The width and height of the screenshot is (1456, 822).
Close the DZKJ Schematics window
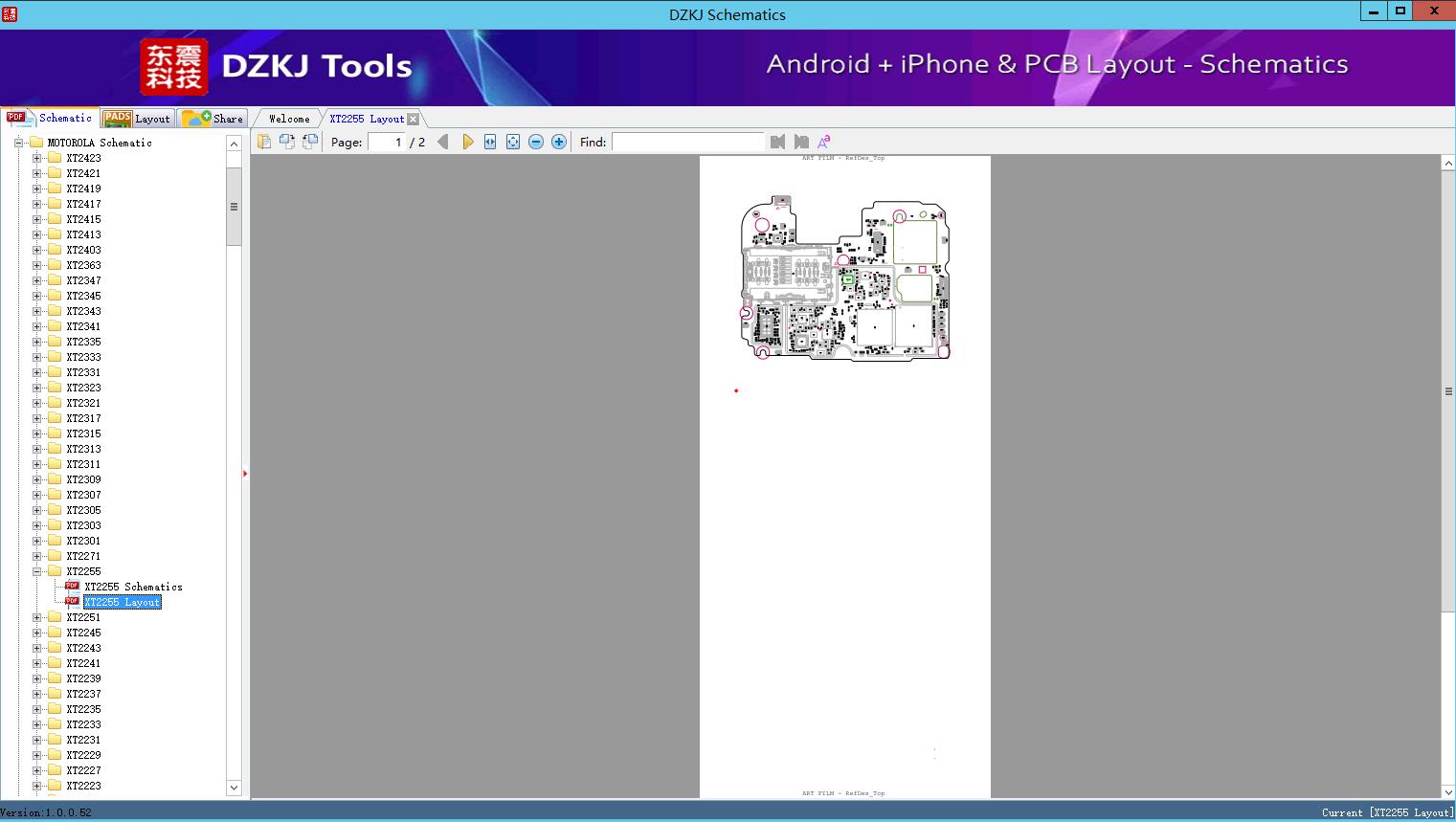pyautogui.click(x=1434, y=11)
